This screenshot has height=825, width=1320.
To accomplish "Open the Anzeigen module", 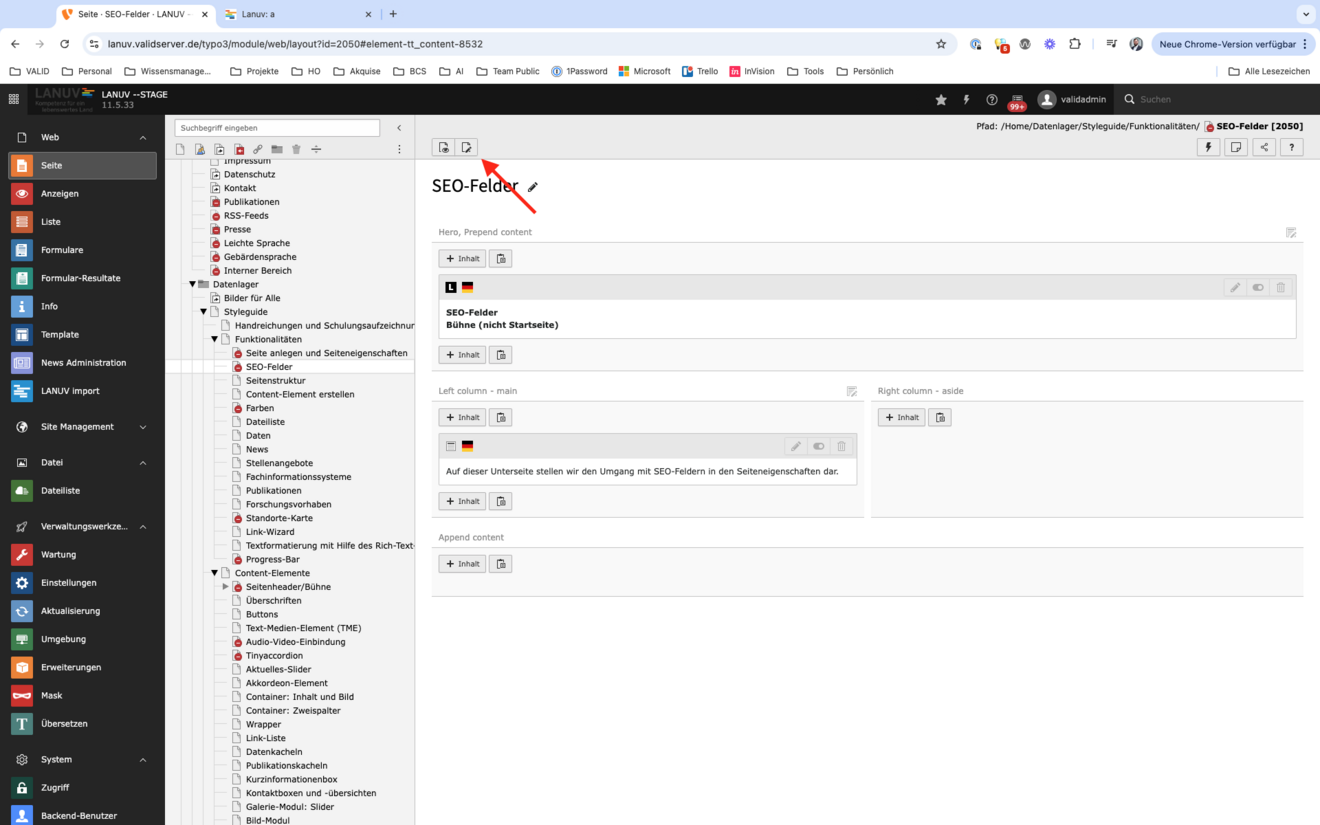I will (83, 194).
